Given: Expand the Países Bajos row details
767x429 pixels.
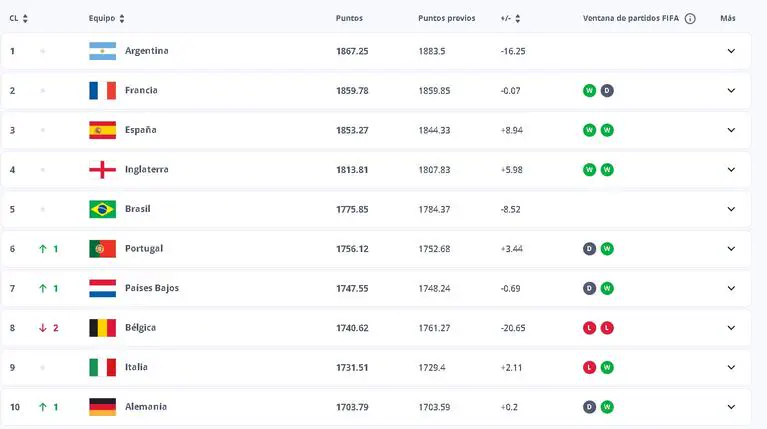Looking at the screenshot, I should coord(731,288).
